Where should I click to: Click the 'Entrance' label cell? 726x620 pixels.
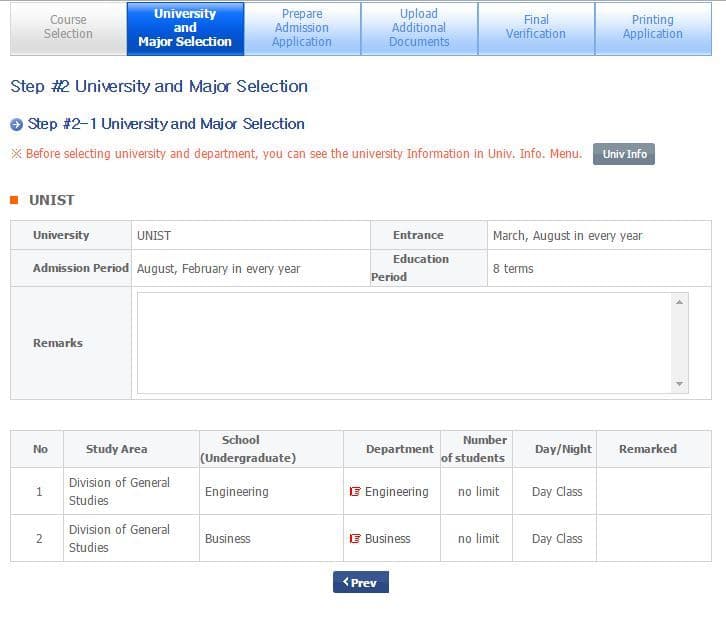429,235
